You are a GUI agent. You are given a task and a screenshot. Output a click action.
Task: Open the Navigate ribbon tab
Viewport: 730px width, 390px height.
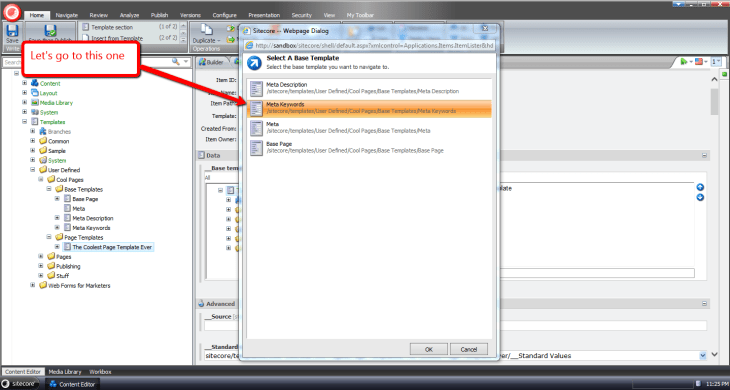pyautogui.click(x=67, y=15)
